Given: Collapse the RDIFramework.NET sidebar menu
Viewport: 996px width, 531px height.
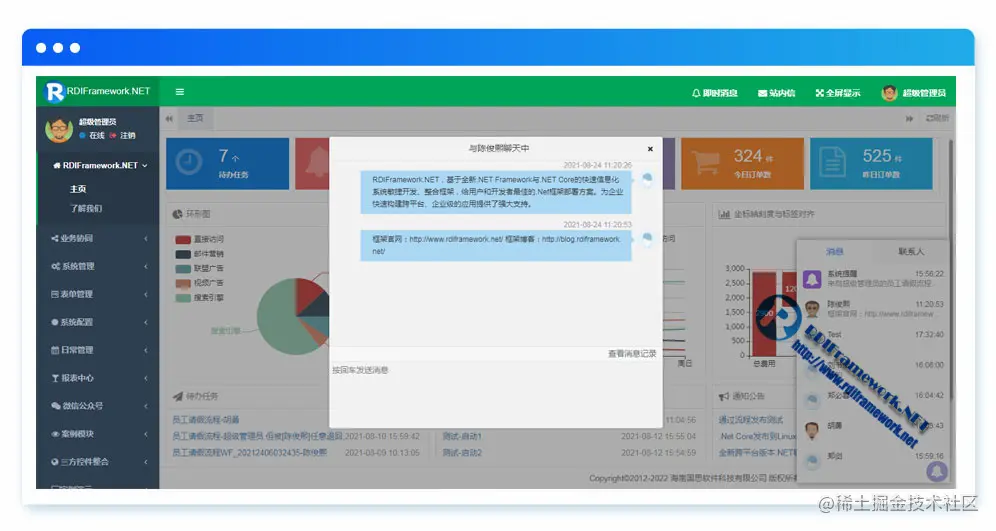Looking at the screenshot, I should pyautogui.click(x=100, y=165).
